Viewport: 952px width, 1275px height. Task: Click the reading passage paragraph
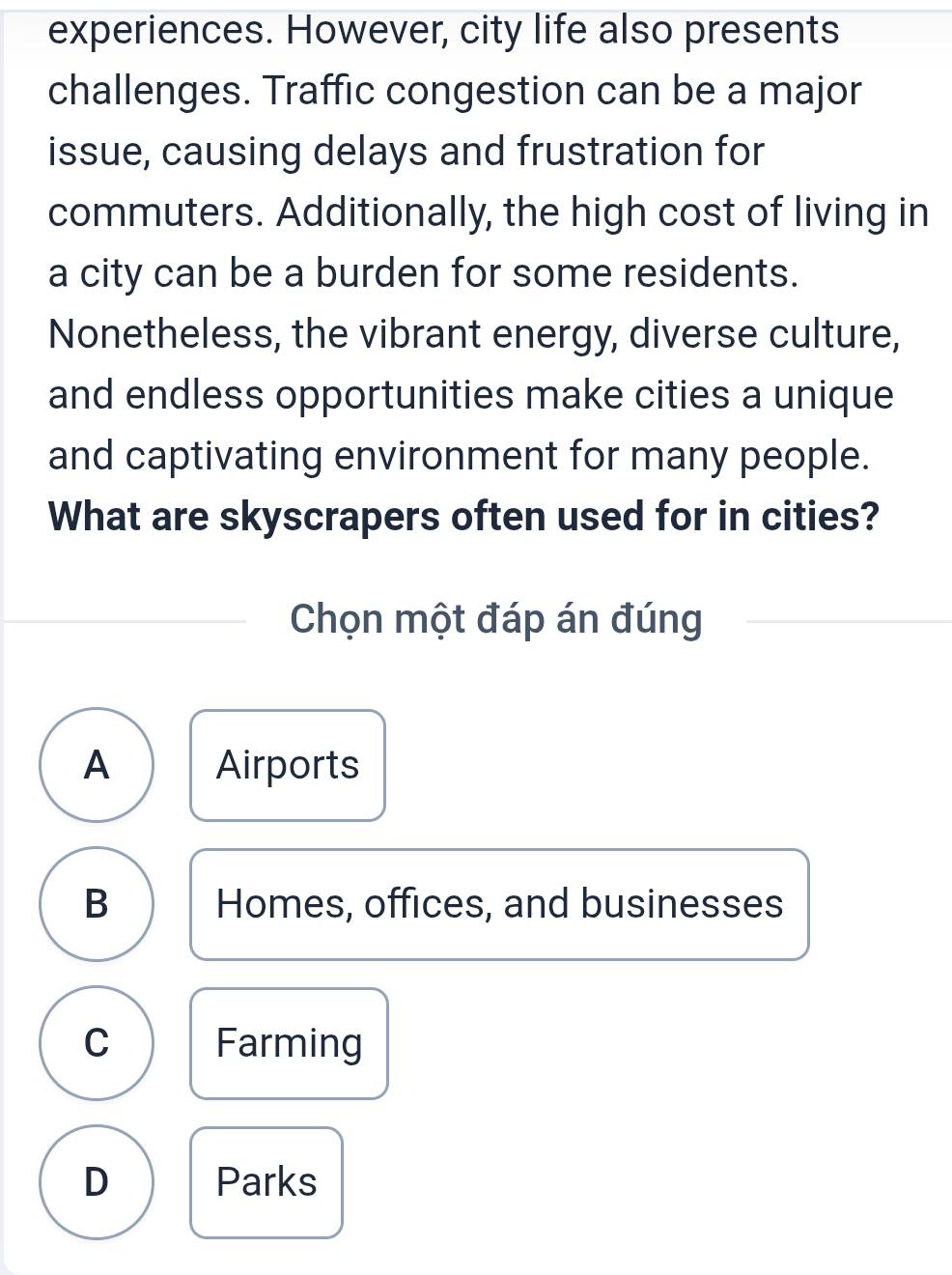click(488, 242)
